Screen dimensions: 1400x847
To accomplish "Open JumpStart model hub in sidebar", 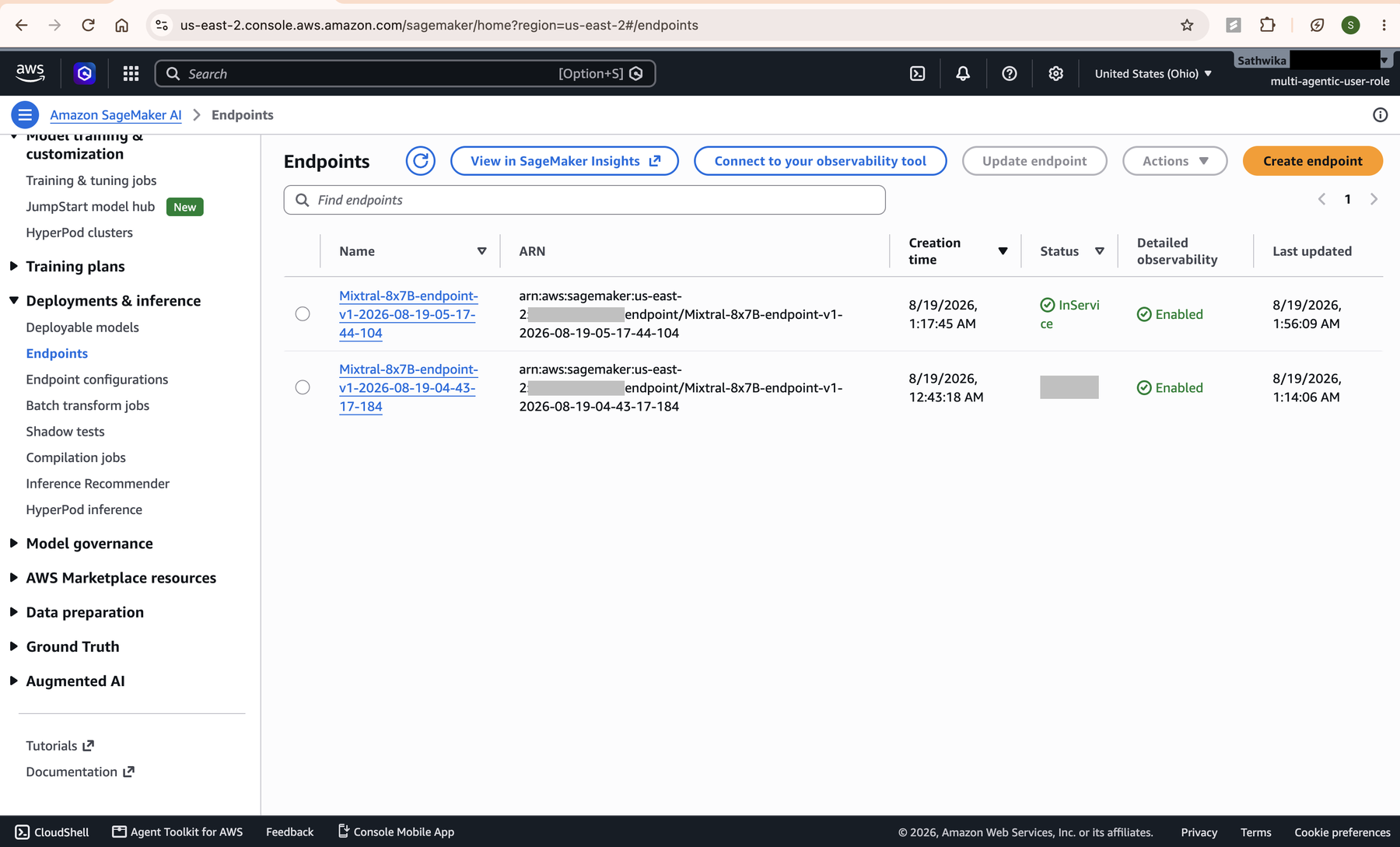I will [x=90, y=206].
